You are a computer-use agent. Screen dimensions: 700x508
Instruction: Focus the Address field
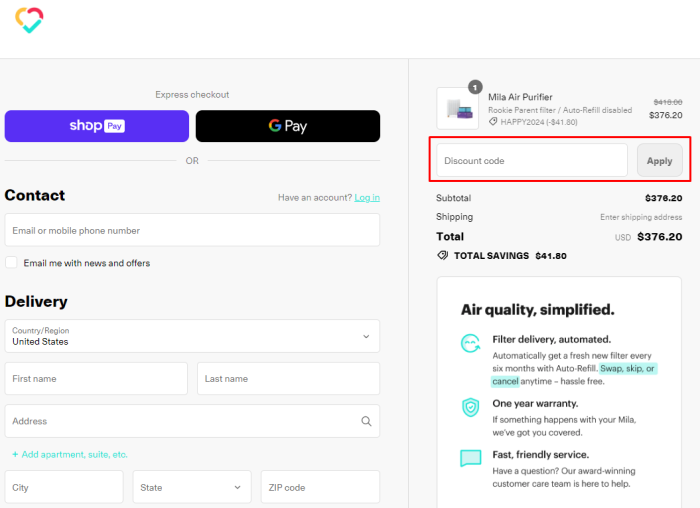pos(192,421)
